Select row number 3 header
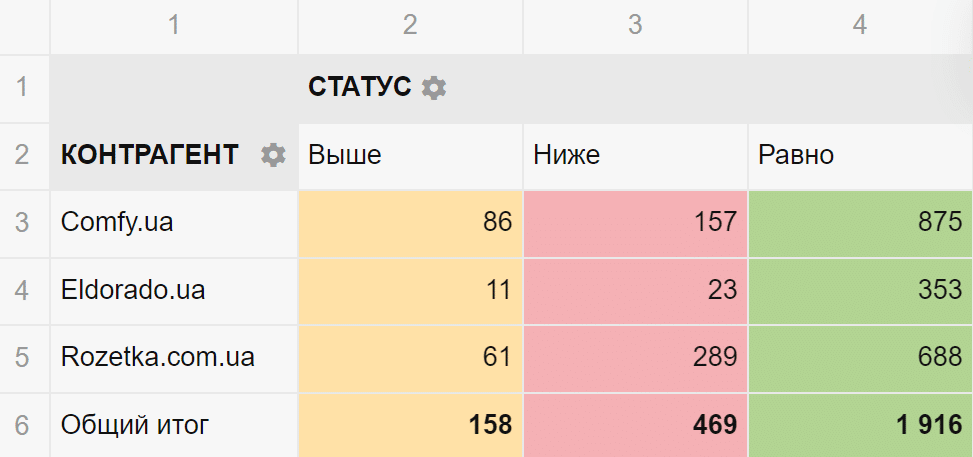Screen dimensions: 973x457 click(x=24, y=222)
